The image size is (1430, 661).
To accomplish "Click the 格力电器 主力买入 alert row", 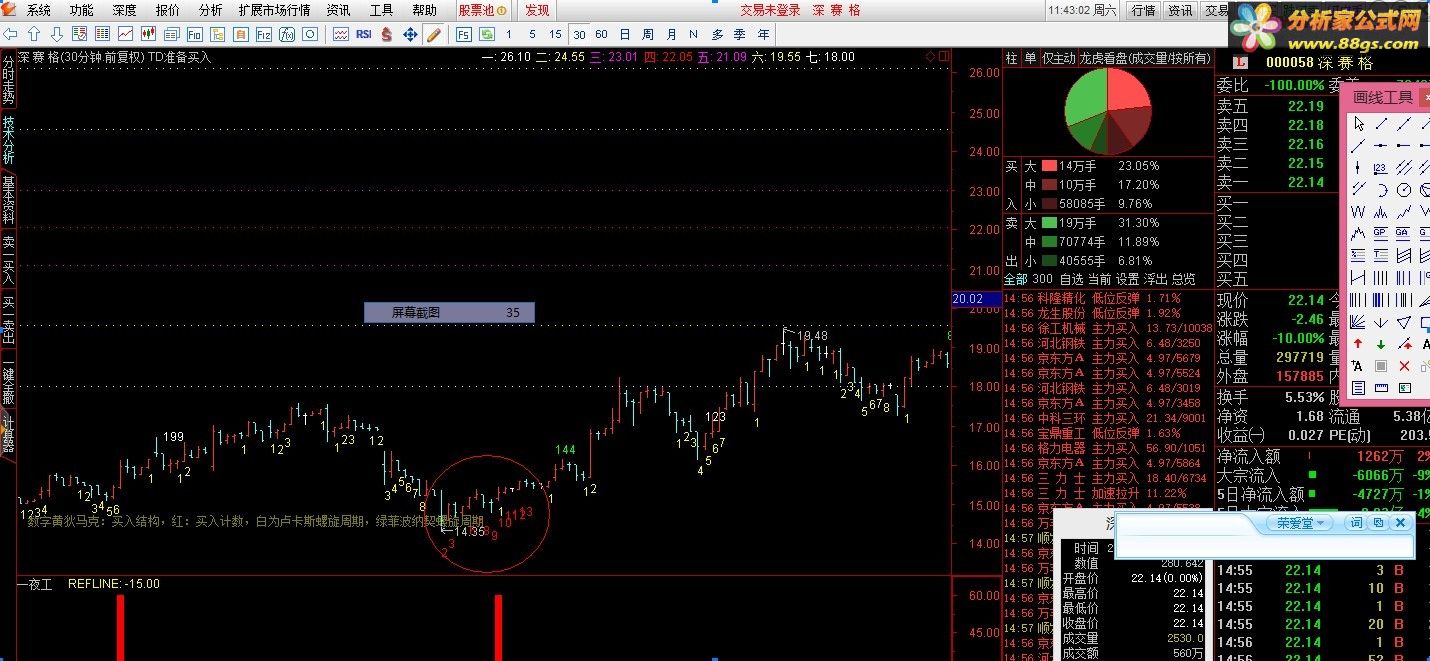I will pyautogui.click(x=1107, y=448).
